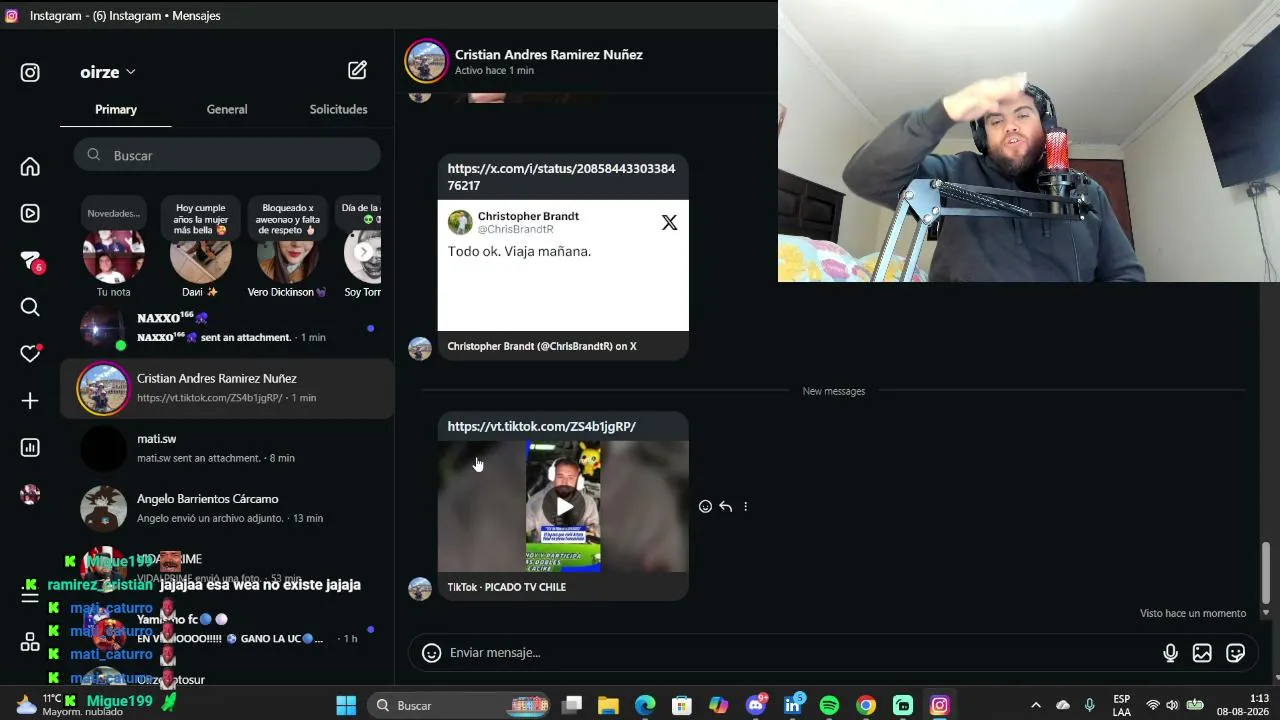Image resolution: width=1280 pixels, height=720 pixels.
Task: Open Copilot from the taskbar
Action: click(x=719, y=706)
